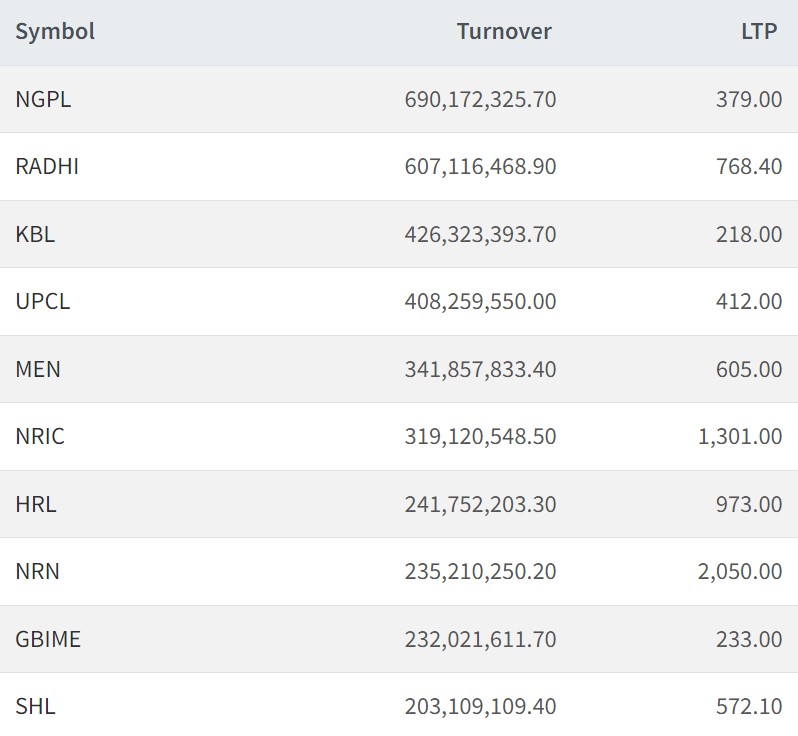Screen dimensions: 798x736
Task: Sort by the Turnover column header
Action: pyautogui.click(x=504, y=31)
